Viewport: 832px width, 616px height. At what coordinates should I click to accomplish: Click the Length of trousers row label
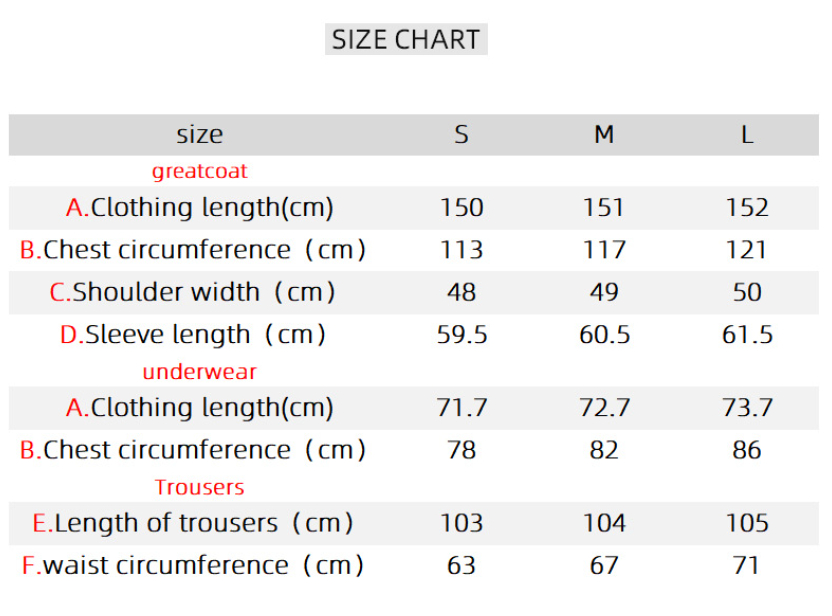[x=193, y=523]
